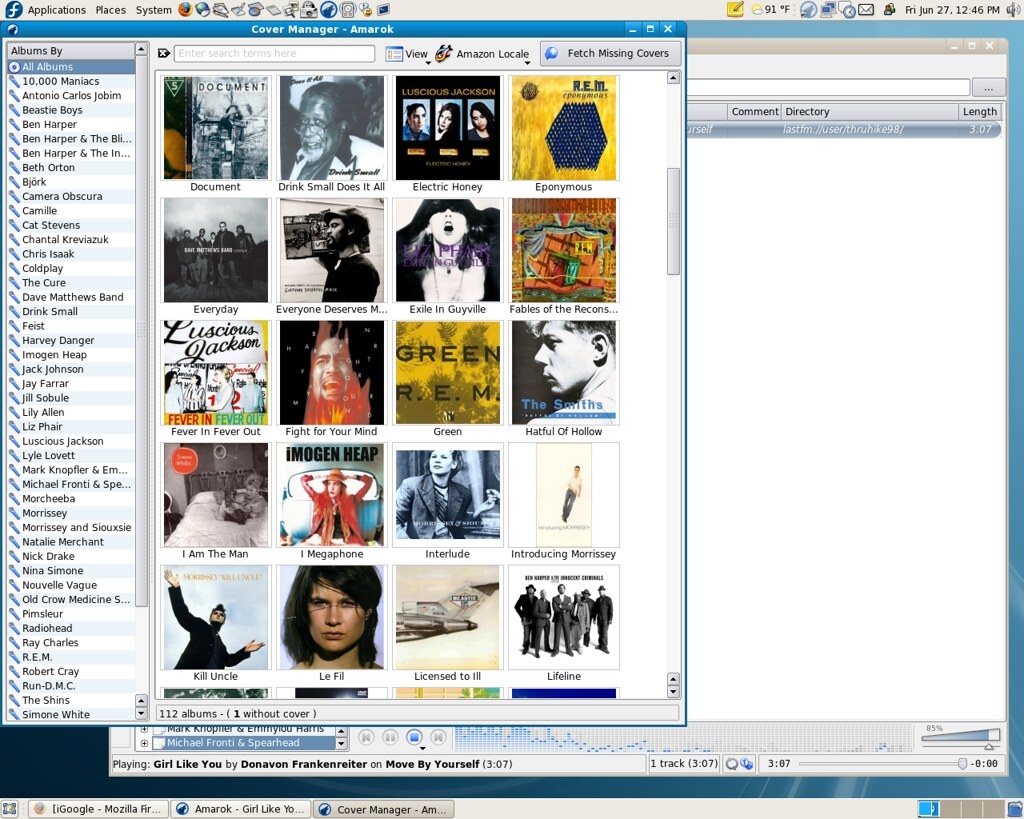Click the ellipsis button in Amarok window
Image resolution: width=1024 pixels, height=819 pixels.
point(989,88)
